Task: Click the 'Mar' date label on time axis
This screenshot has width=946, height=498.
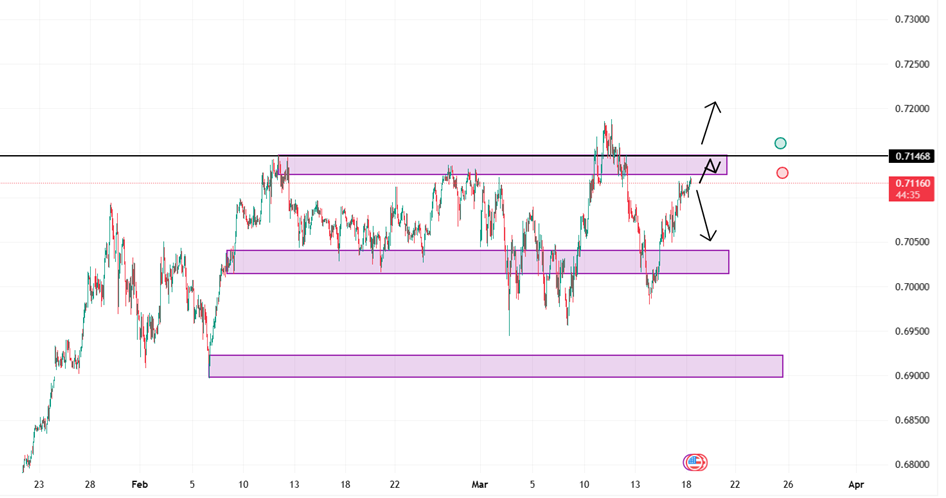Action: point(481,484)
